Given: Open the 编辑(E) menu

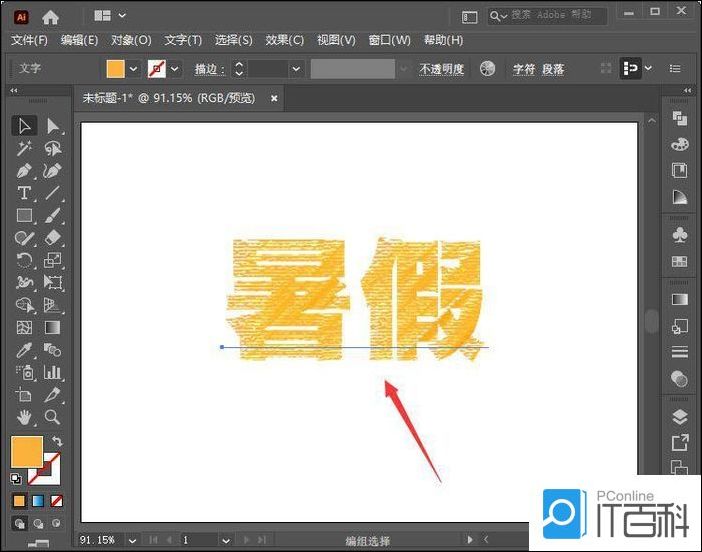Looking at the screenshot, I should pos(79,40).
